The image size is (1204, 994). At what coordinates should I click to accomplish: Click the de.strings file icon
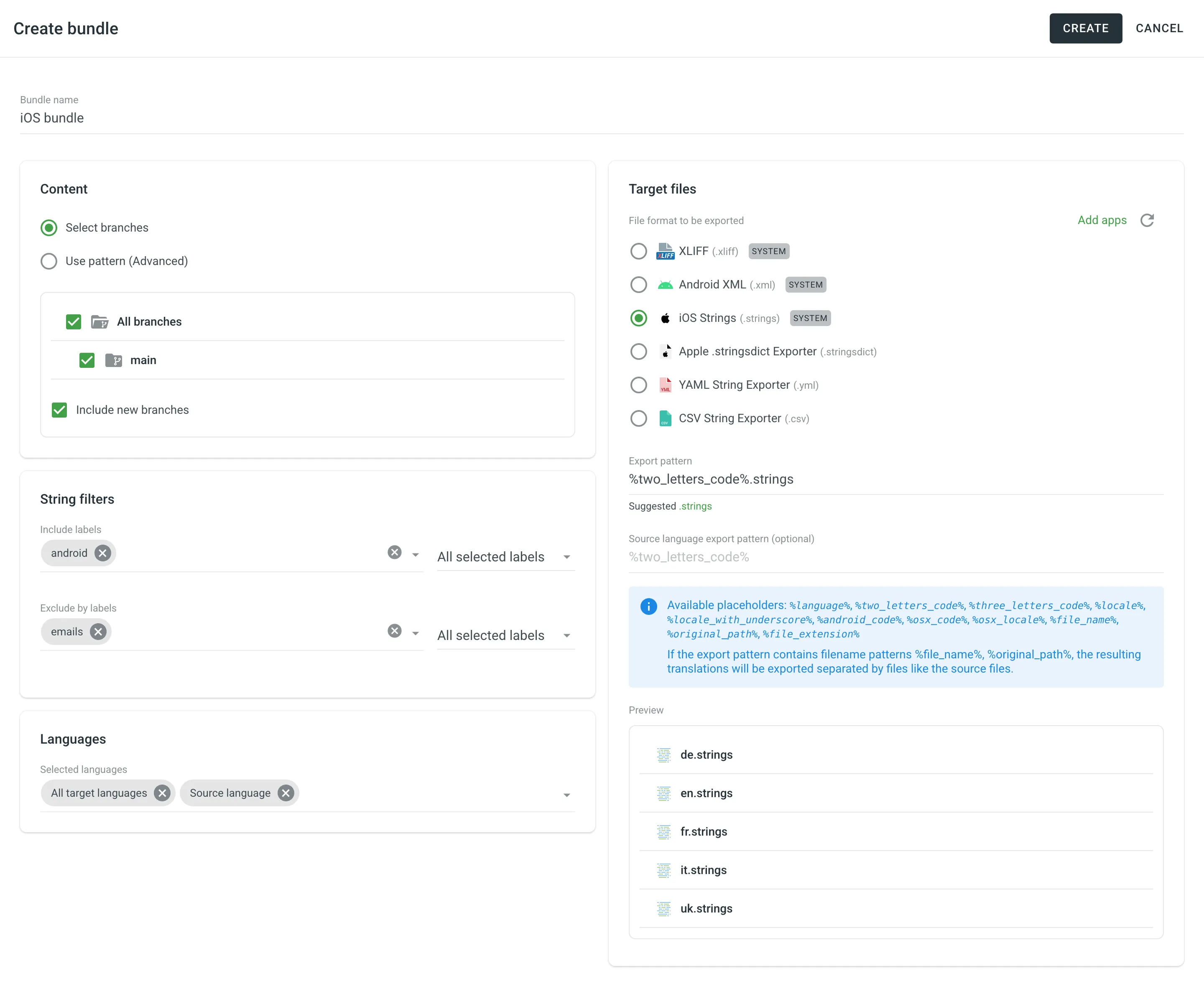pos(663,754)
